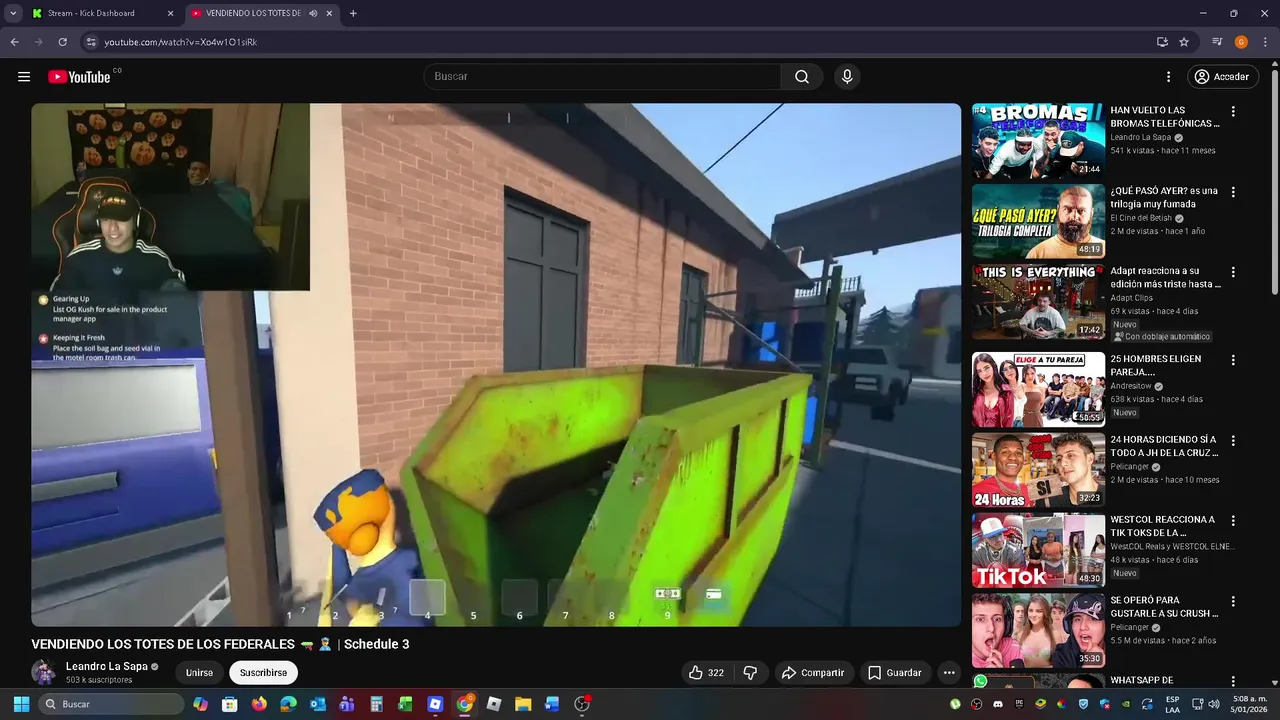Open Chrome three-dot menu
This screenshot has width=1280, height=720.
1264,42
